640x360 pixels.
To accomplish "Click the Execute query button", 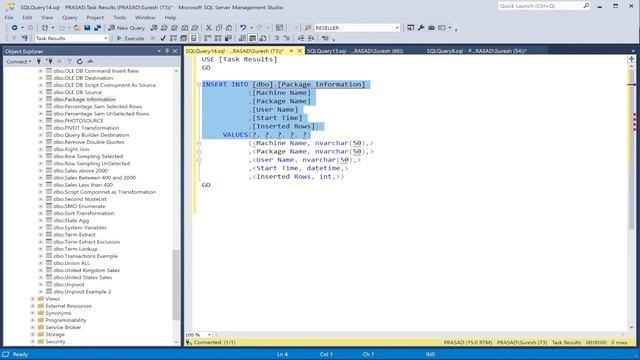I will tap(130, 38).
